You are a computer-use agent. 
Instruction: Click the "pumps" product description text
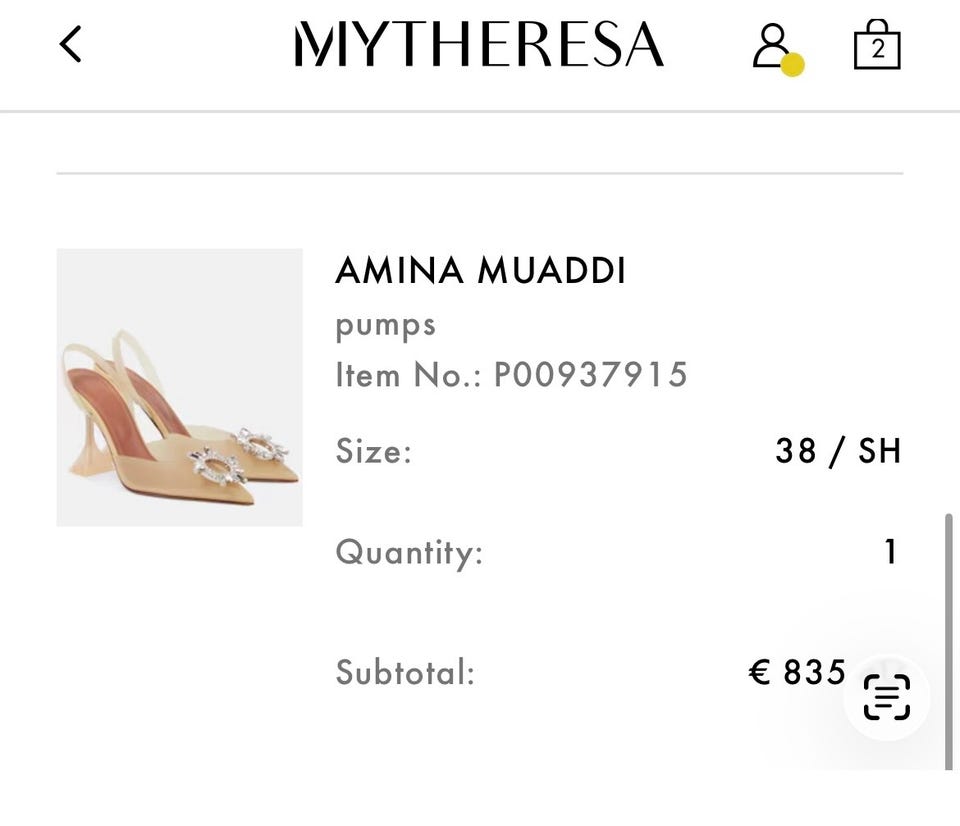click(x=385, y=324)
